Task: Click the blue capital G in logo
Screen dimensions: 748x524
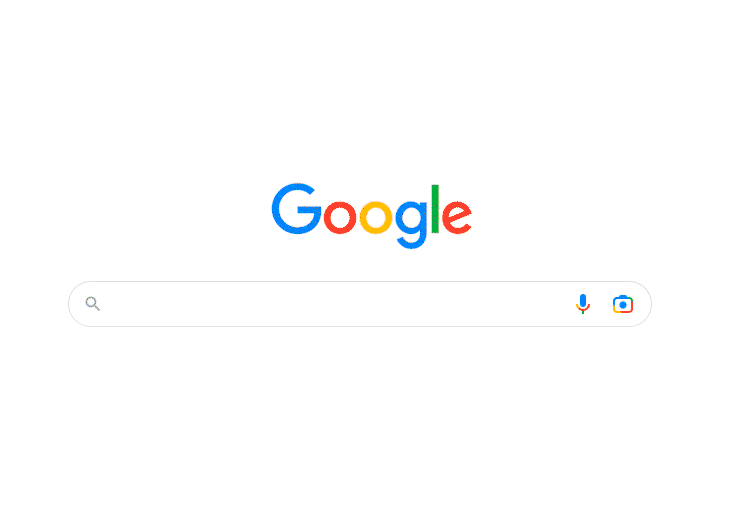Action: [296, 209]
